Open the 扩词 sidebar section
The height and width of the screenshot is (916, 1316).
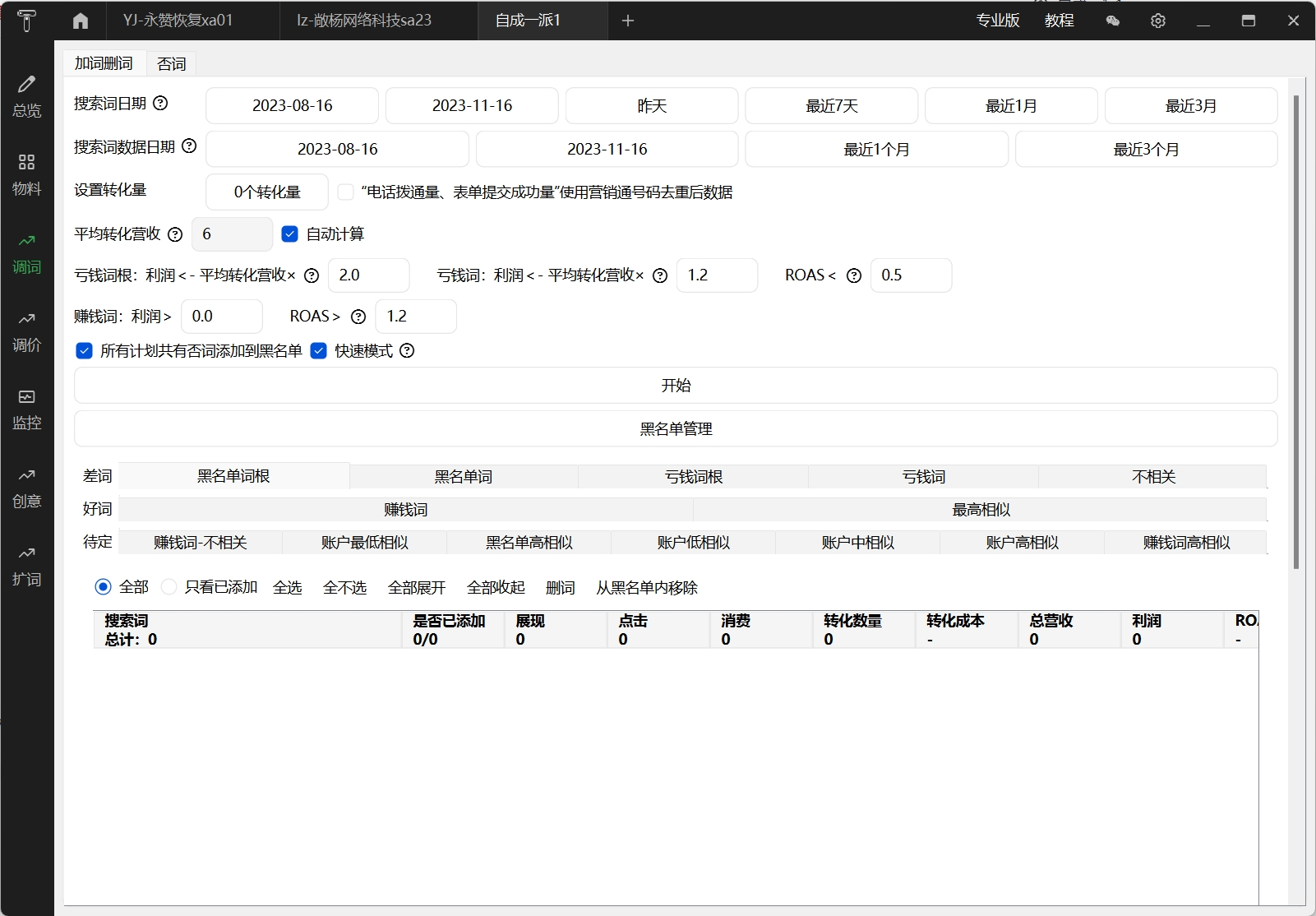point(26,567)
